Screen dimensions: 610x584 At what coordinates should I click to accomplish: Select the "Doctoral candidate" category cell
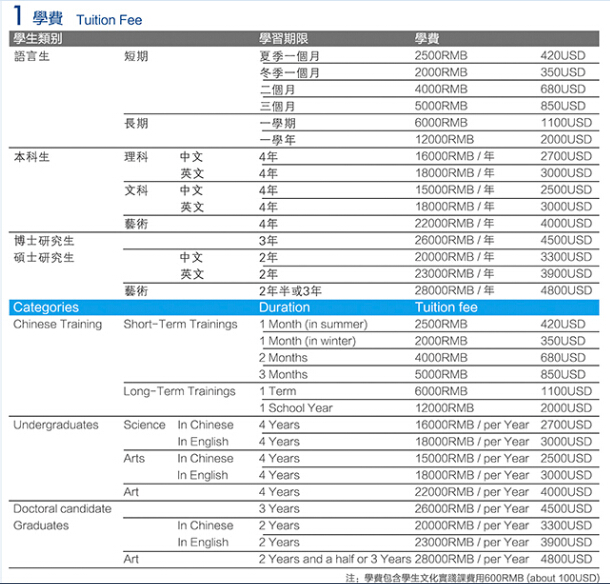coord(62,509)
